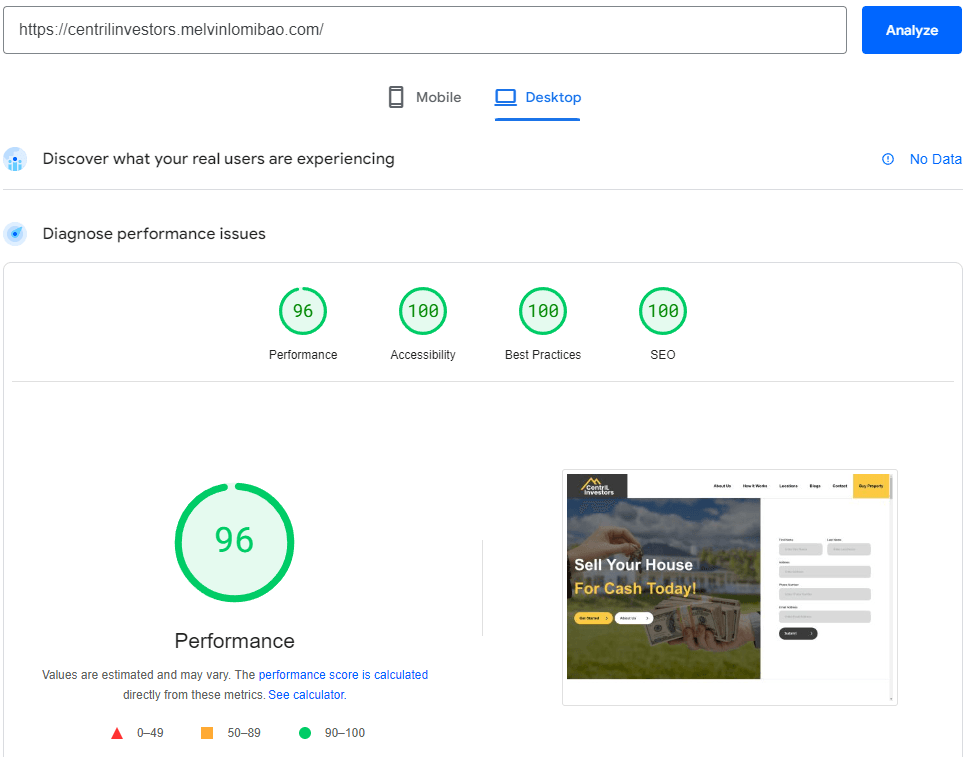The image size is (967, 757).
Task: Jump to the Accessibility score gauge
Action: 423,311
